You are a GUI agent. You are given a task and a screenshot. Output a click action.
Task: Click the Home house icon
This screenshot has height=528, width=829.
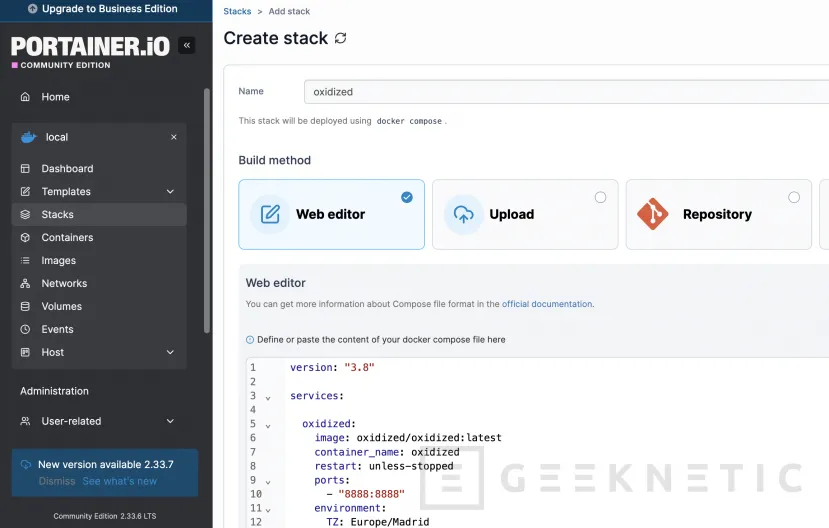(25, 97)
